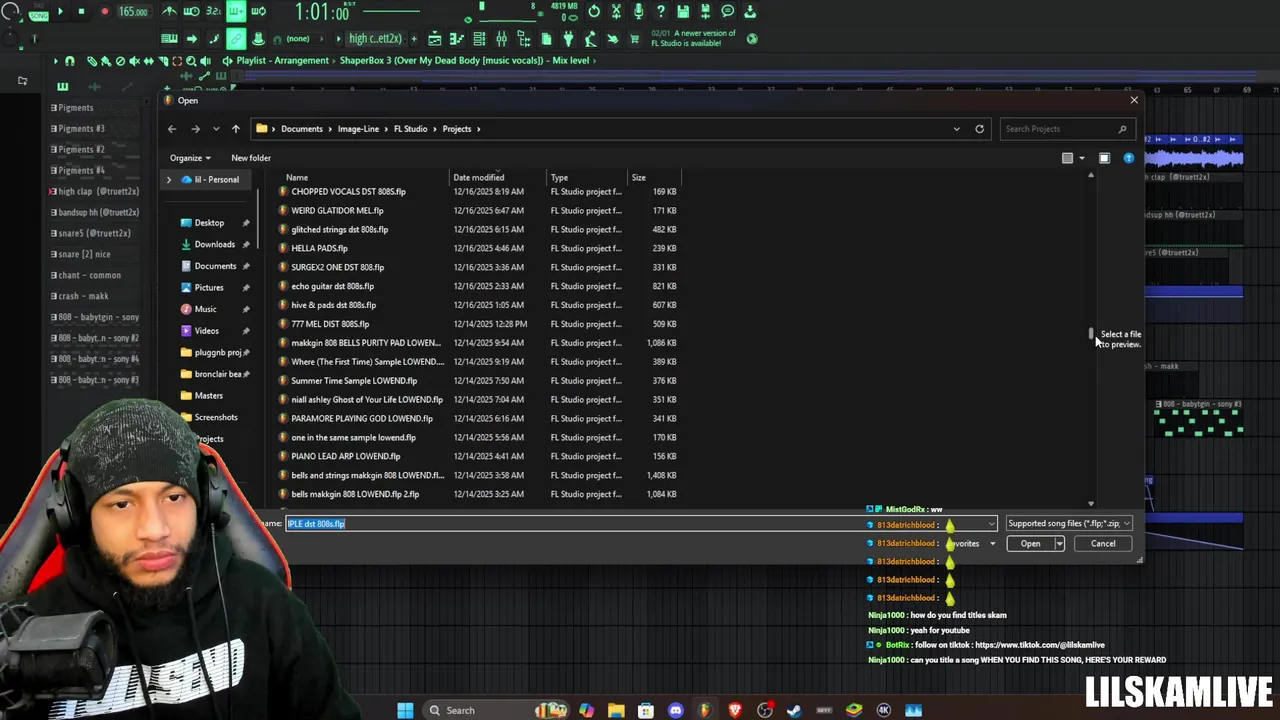The height and width of the screenshot is (720, 1280).
Task: Click the plugin picker plug icon
Action: click(x=568, y=38)
